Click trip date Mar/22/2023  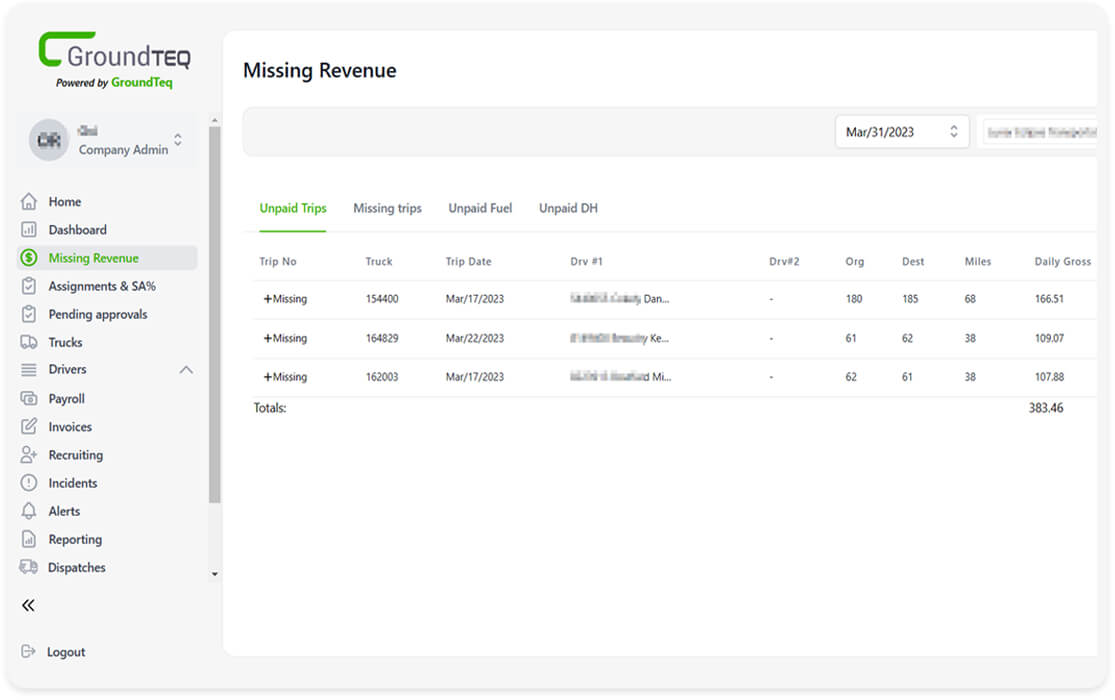point(475,339)
